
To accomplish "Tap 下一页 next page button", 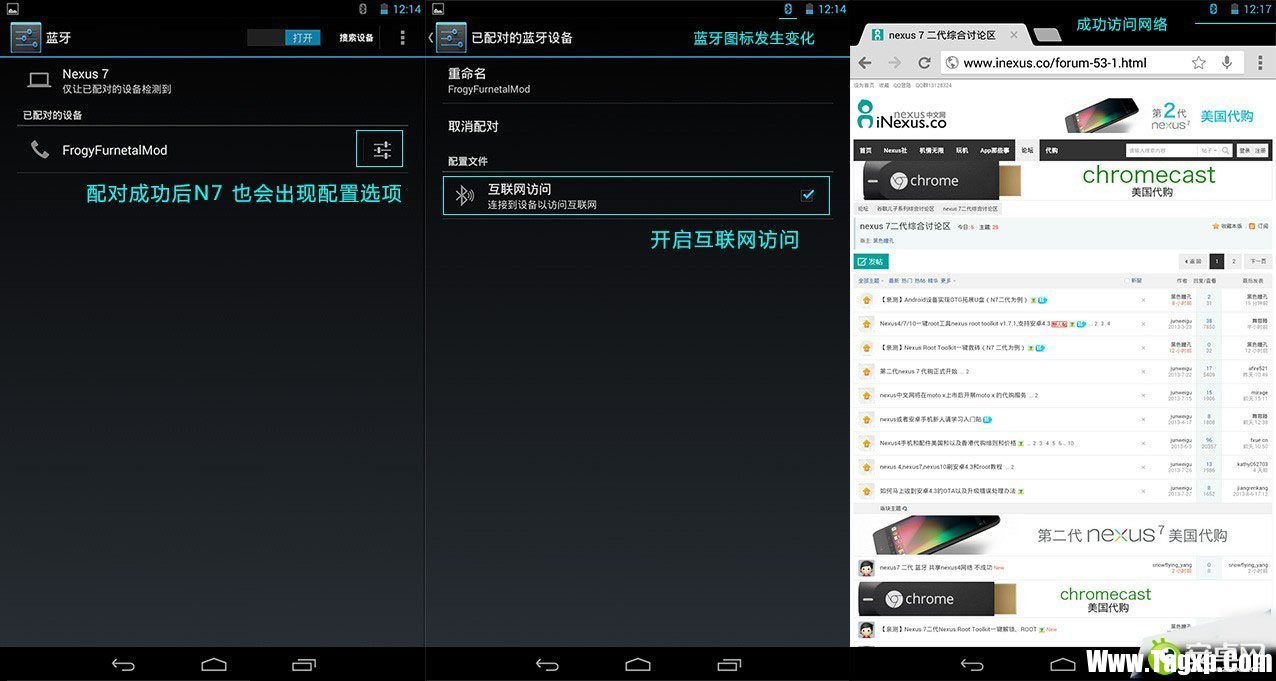I will coord(1257,261).
